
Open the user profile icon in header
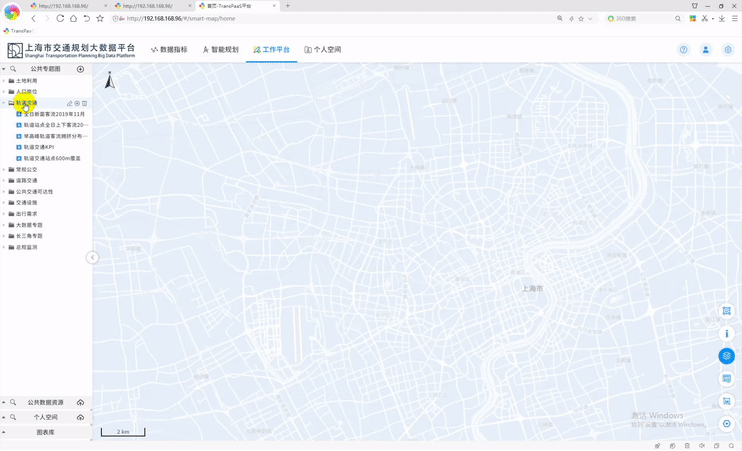706,49
